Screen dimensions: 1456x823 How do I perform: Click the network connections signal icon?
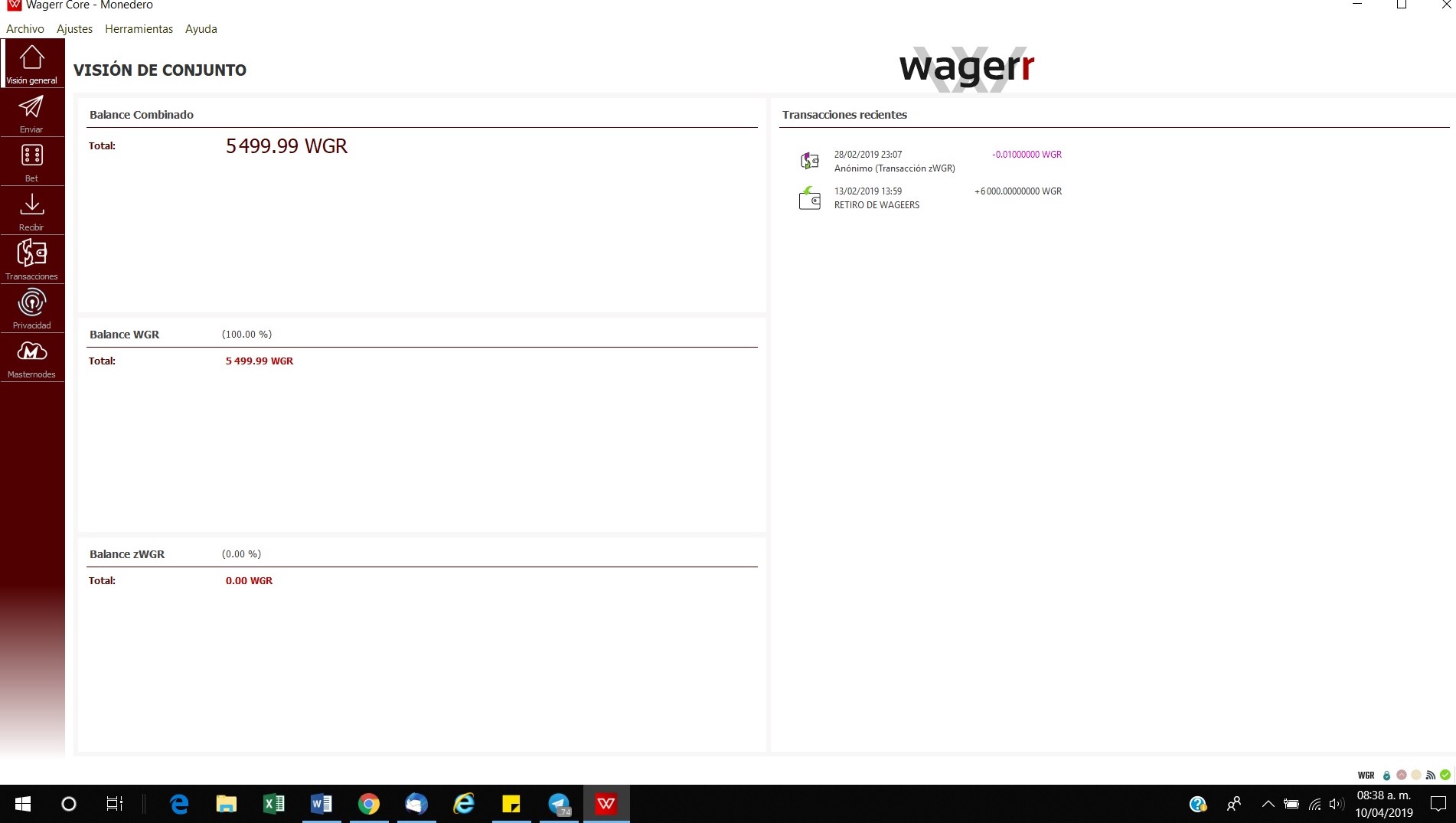click(x=1430, y=775)
